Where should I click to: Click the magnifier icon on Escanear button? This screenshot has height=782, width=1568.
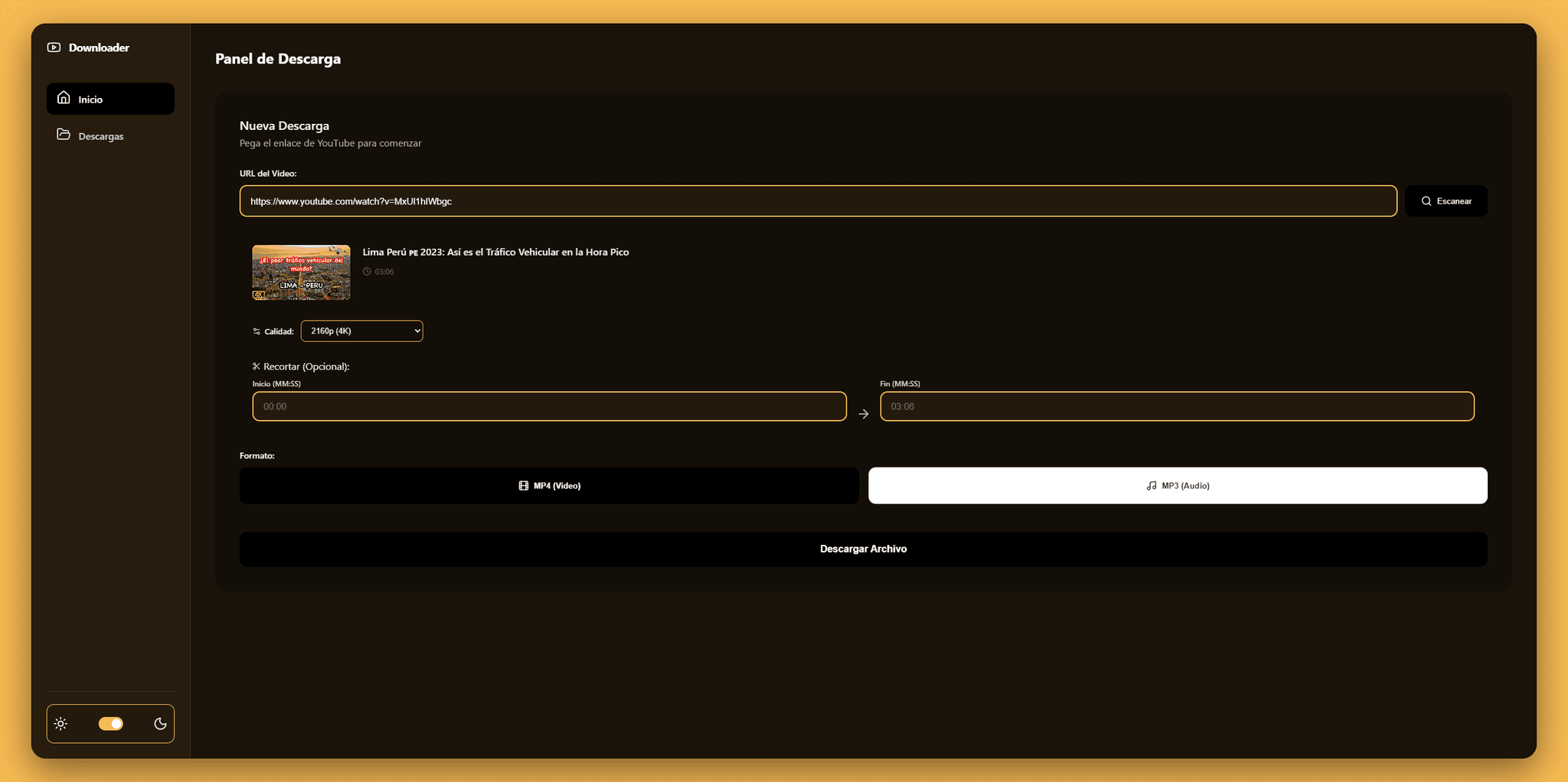pyautogui.click(x=1426, y=200)
